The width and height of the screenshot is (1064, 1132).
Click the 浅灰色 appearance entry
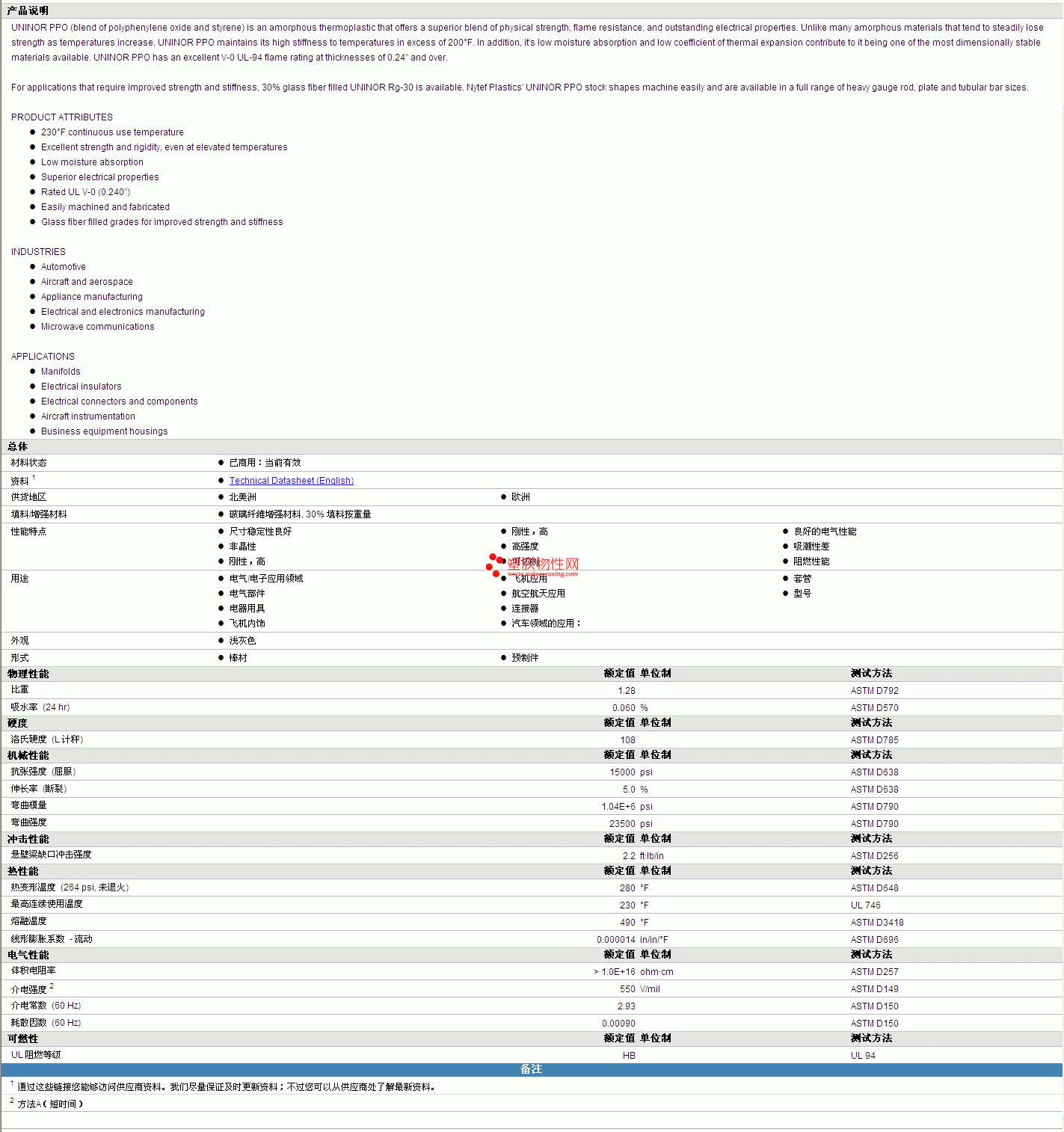[242, 641]
